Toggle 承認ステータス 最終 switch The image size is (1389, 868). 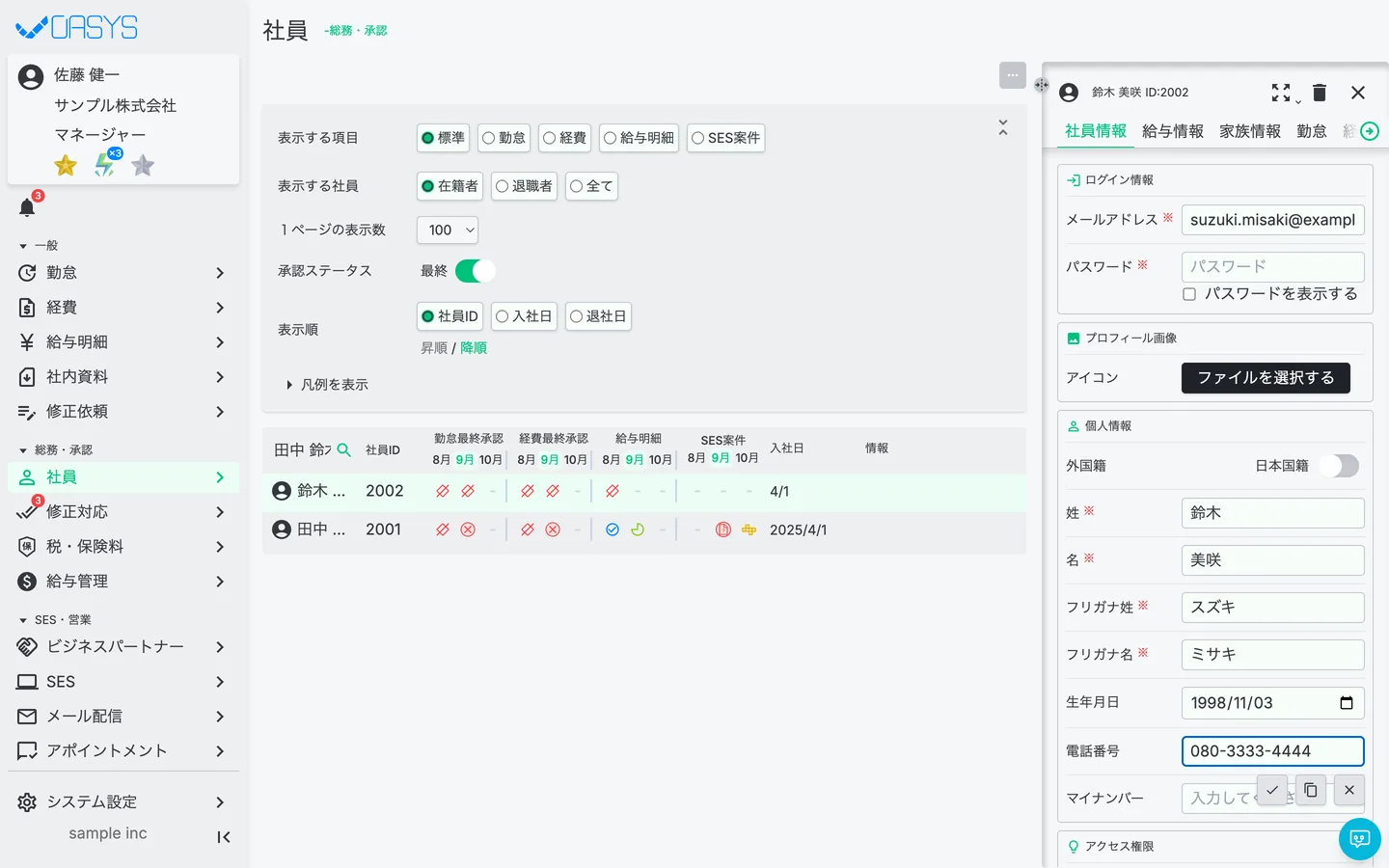pos(475,271)
